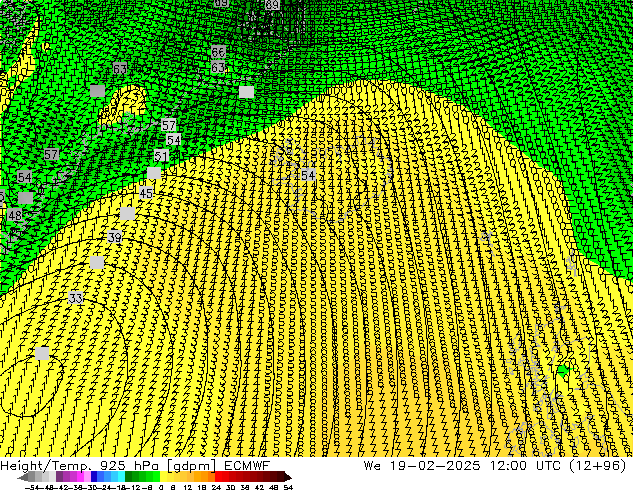Pick the bright red swatch in the legend
The image size is (634, 490).
(x=219, y=476)
